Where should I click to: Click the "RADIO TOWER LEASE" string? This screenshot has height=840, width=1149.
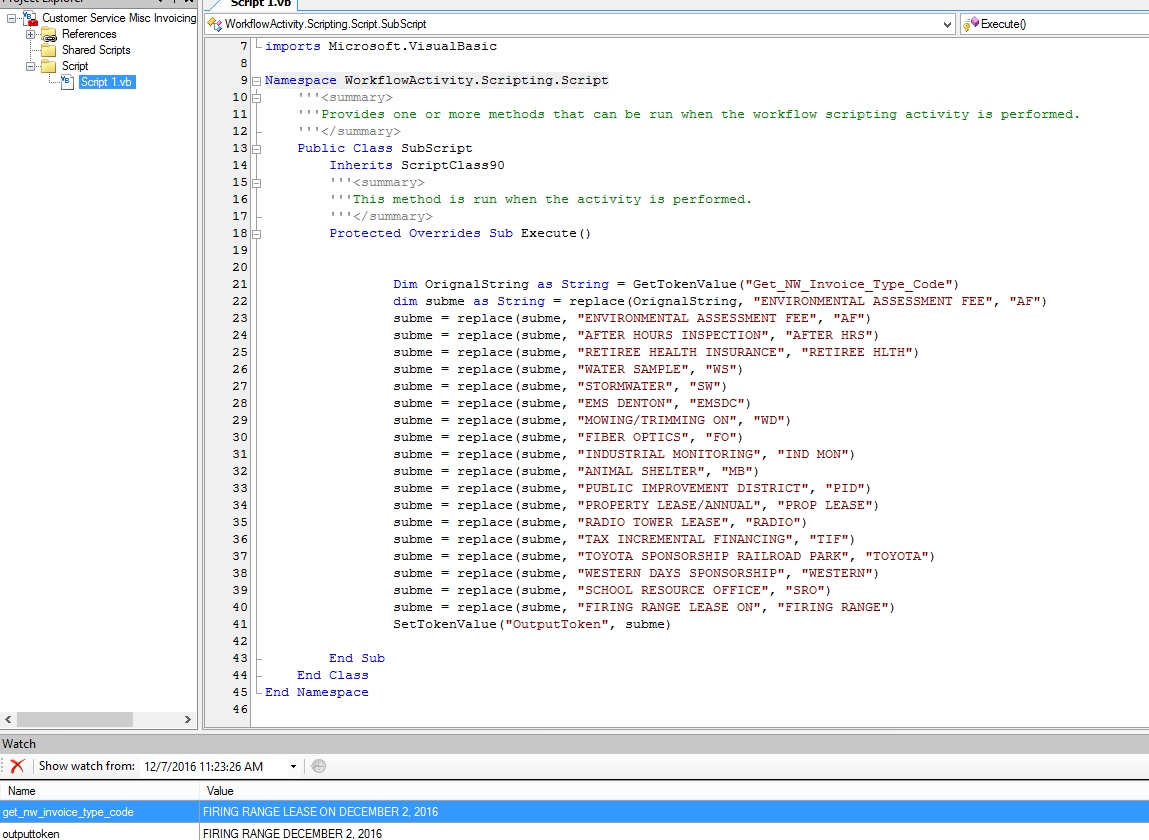[653, 523]
